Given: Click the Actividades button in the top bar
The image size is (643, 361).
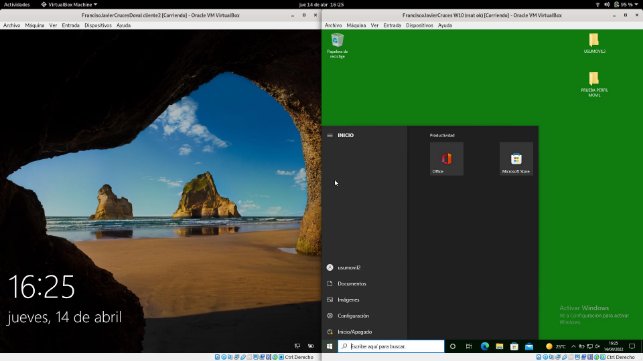Looking at the screenshot, I should 17,5.
